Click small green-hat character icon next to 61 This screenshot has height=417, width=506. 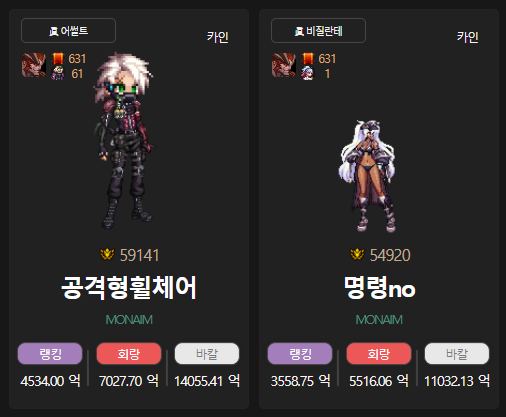58,73
